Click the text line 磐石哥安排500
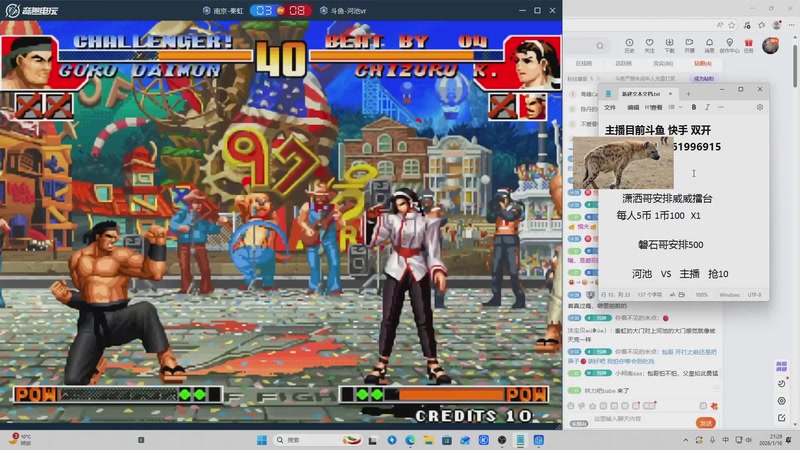 (670, 245)
